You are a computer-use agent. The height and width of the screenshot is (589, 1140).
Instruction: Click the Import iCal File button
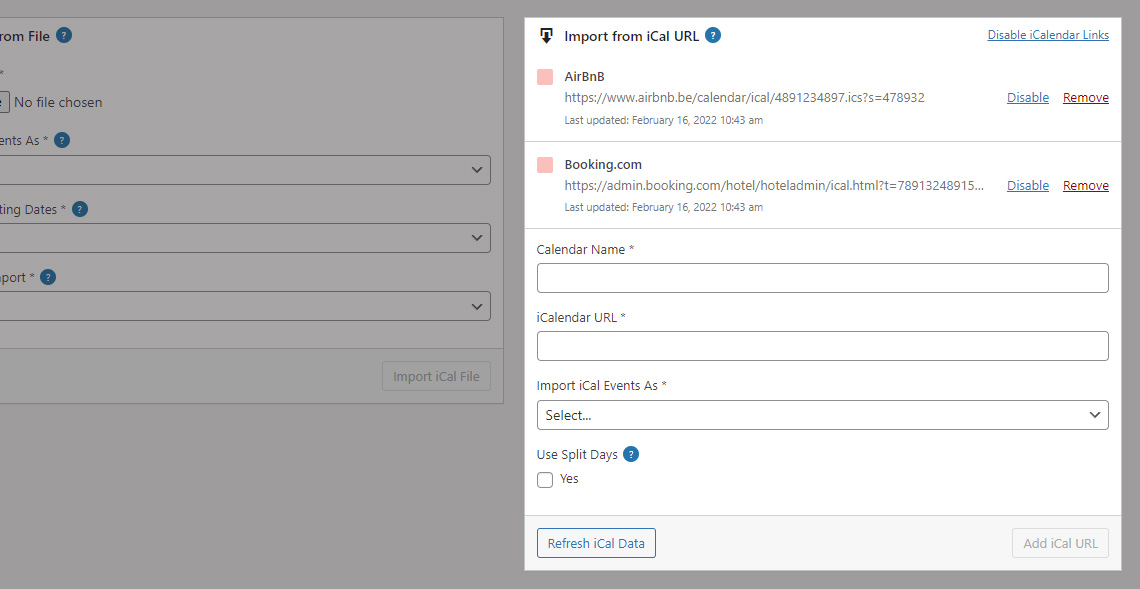click(436, 376)
